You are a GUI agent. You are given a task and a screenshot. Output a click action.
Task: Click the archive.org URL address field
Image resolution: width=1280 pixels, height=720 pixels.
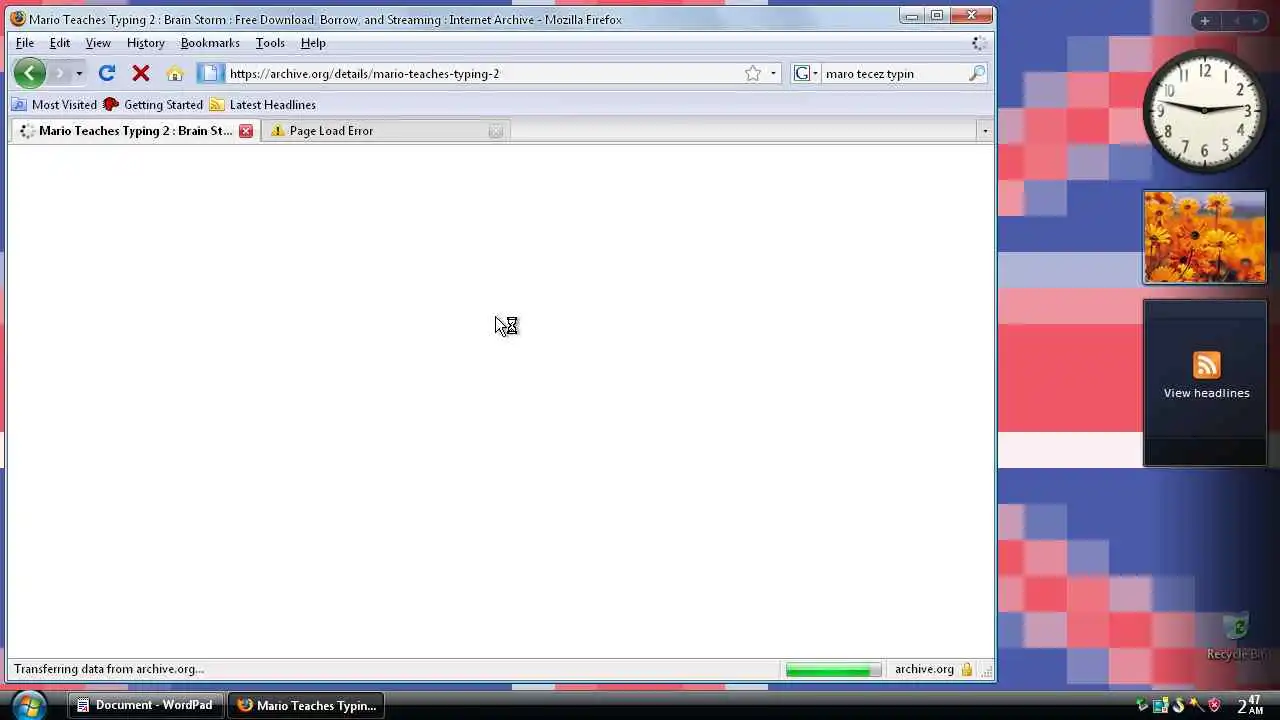[484, 73]
